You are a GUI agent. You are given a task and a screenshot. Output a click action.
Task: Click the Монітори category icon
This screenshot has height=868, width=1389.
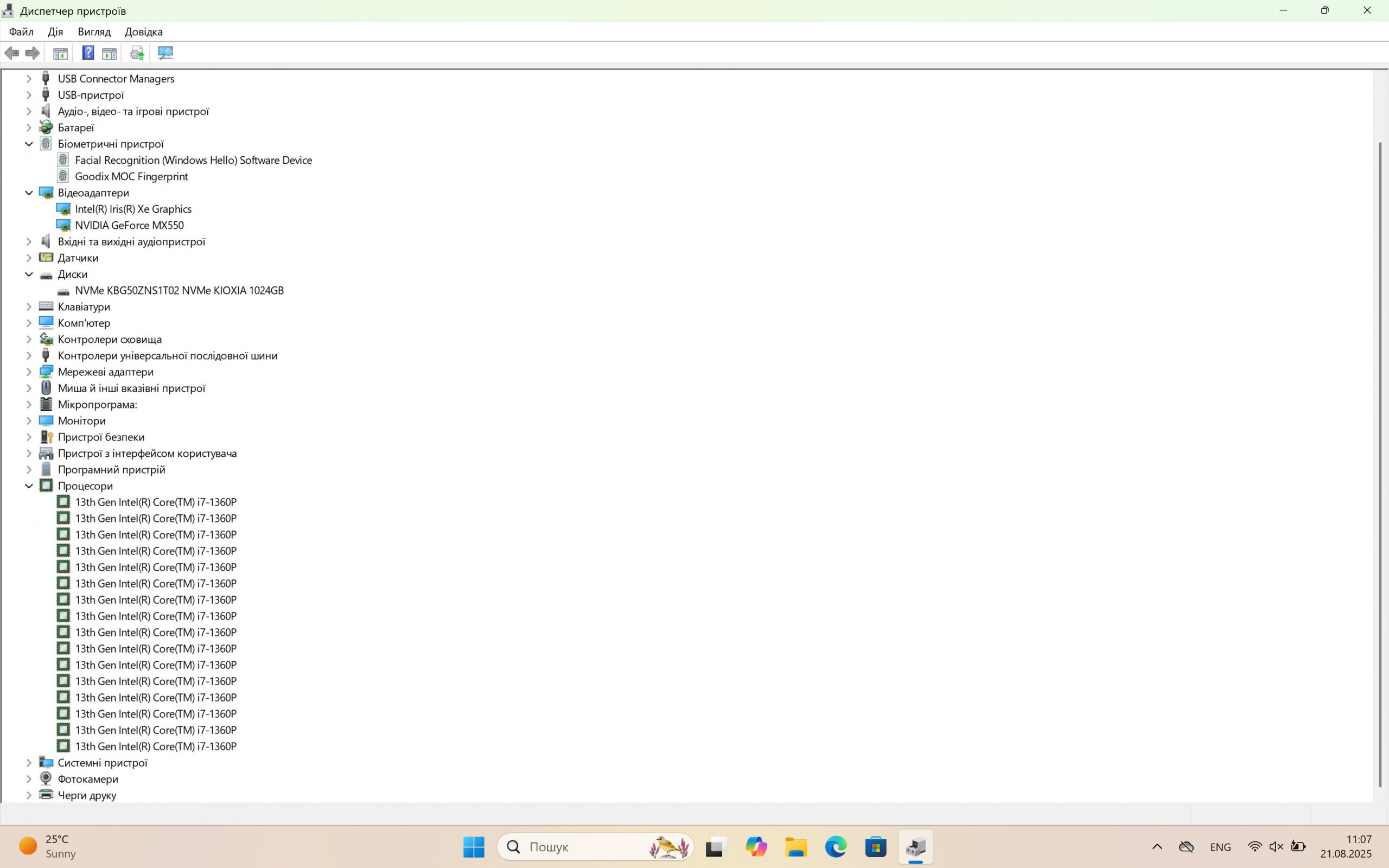pos(46,420)
